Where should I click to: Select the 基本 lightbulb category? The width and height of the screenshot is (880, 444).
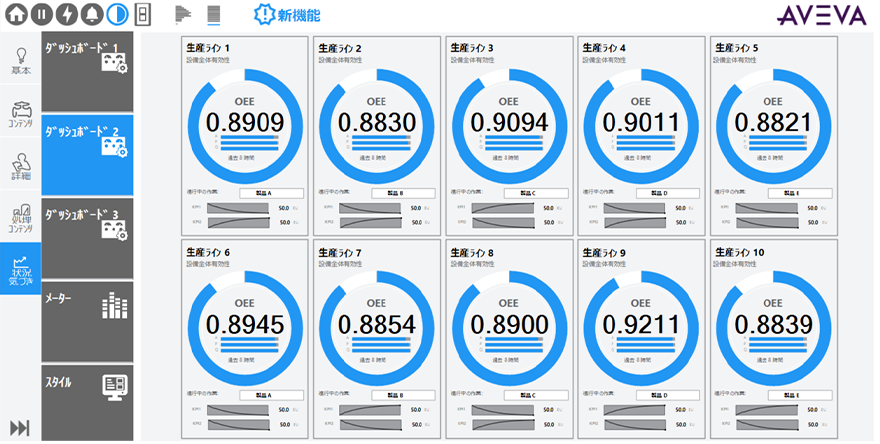coord(20,61)
